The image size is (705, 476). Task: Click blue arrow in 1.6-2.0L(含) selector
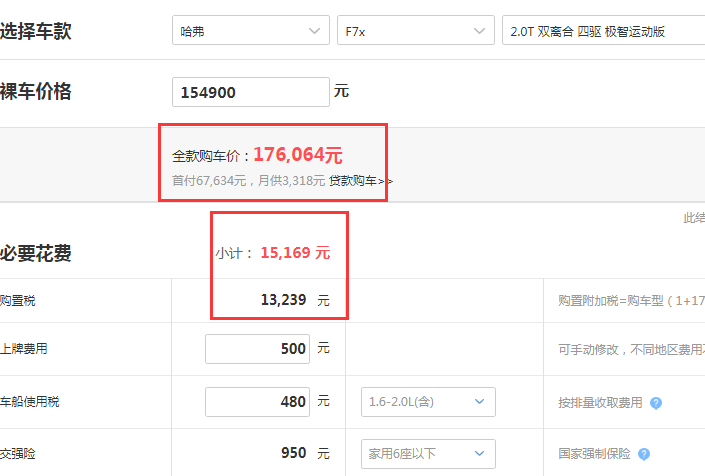click(480, 401)
